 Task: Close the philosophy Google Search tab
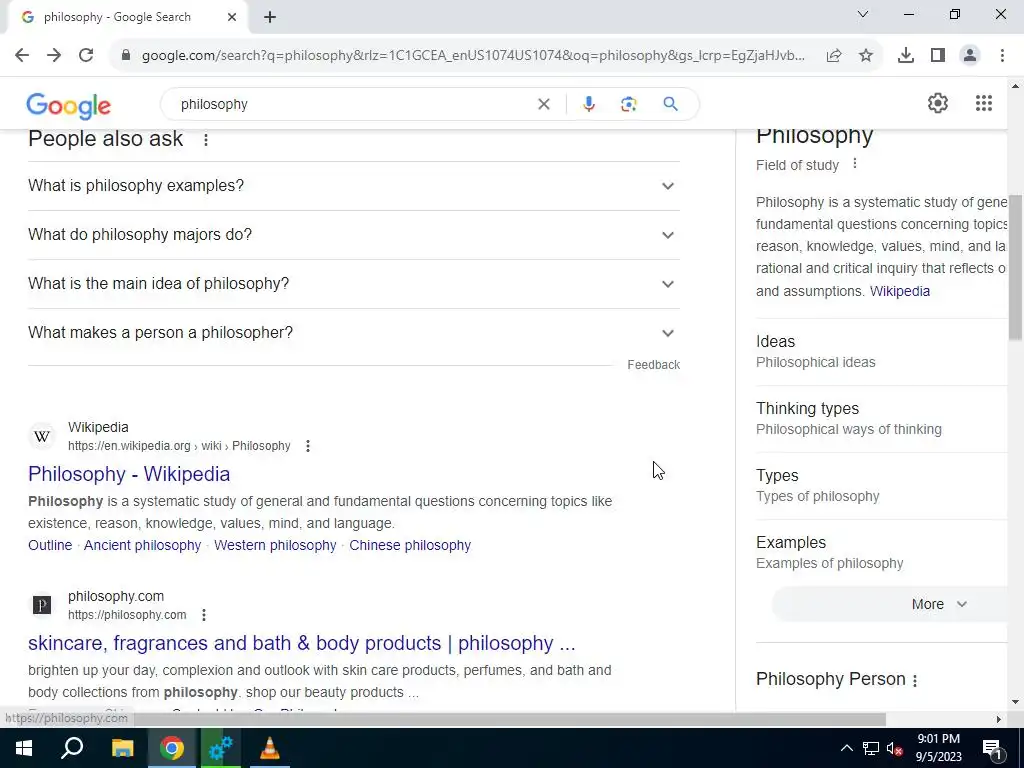(232, 18)
